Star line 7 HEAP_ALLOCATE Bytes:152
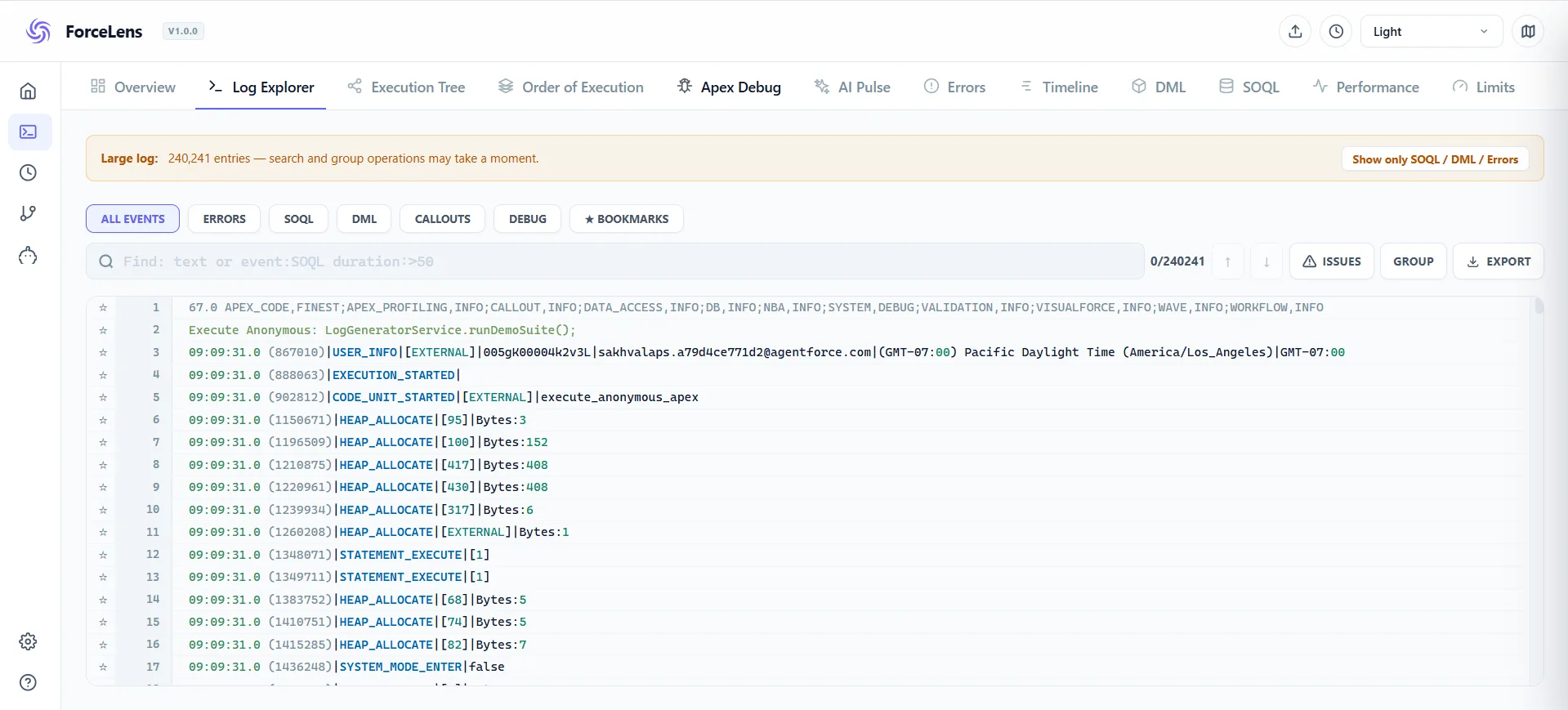Viewport: 1568px width, 710px height. (x=103, y=443)
